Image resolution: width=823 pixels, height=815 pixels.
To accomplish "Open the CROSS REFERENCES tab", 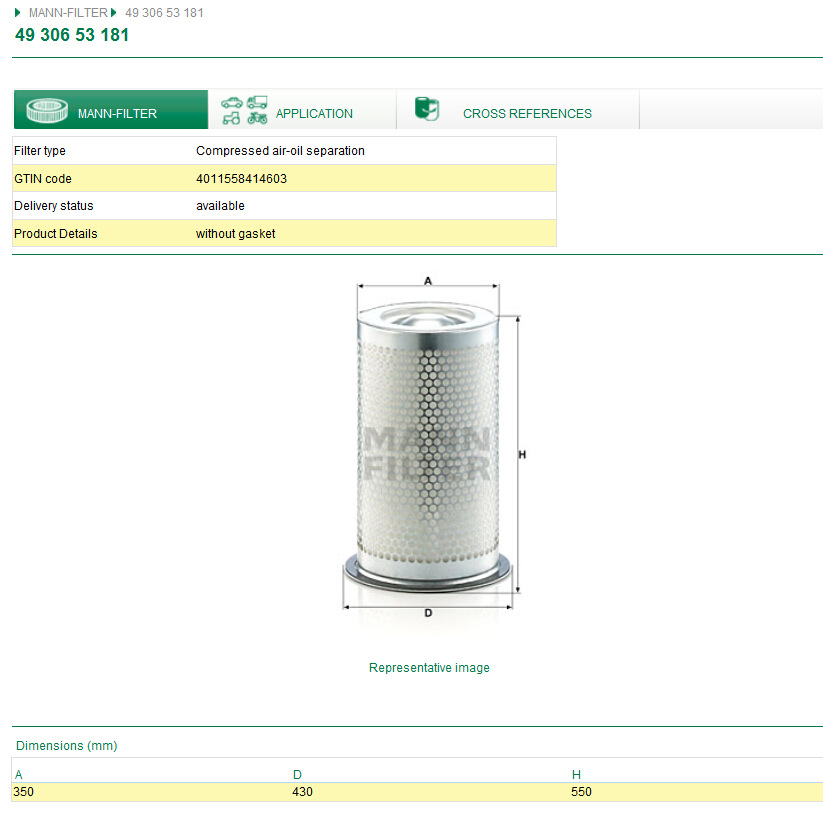I will [518, 110].
